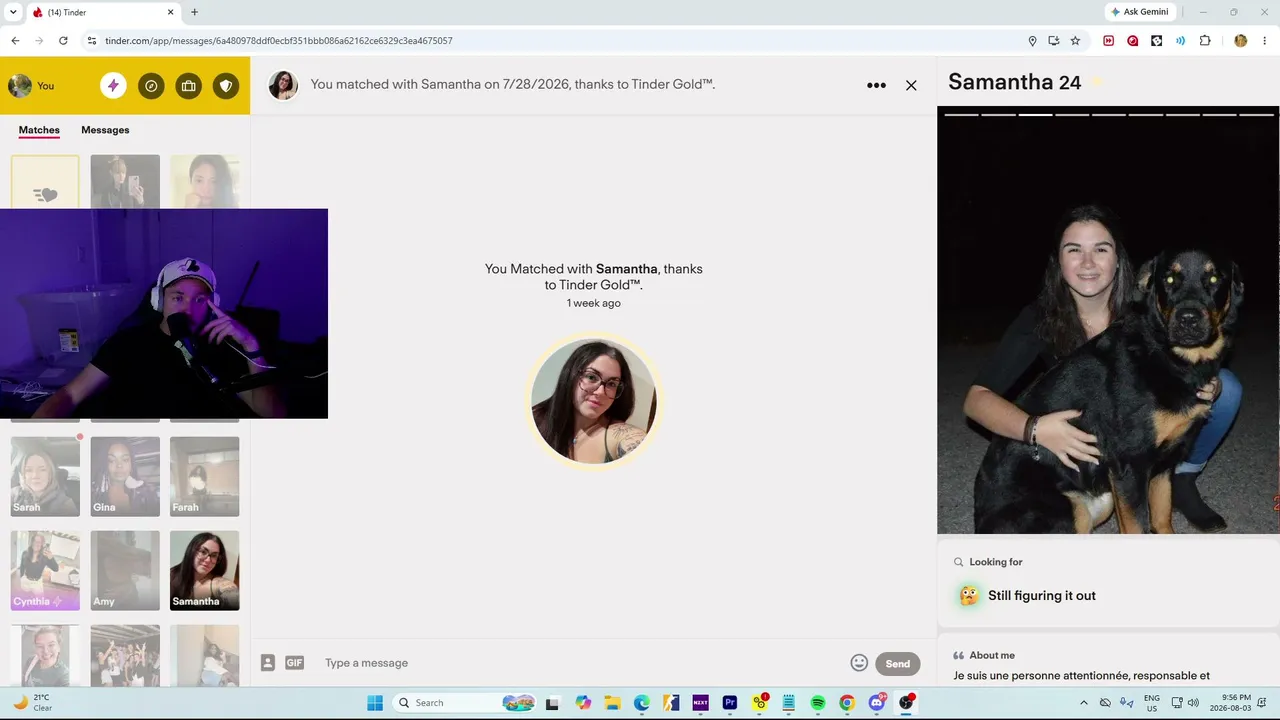Screen dimensions: 1280x720
Task: Close the Samantha conversation with the X
Action: [x=911, y=85]
